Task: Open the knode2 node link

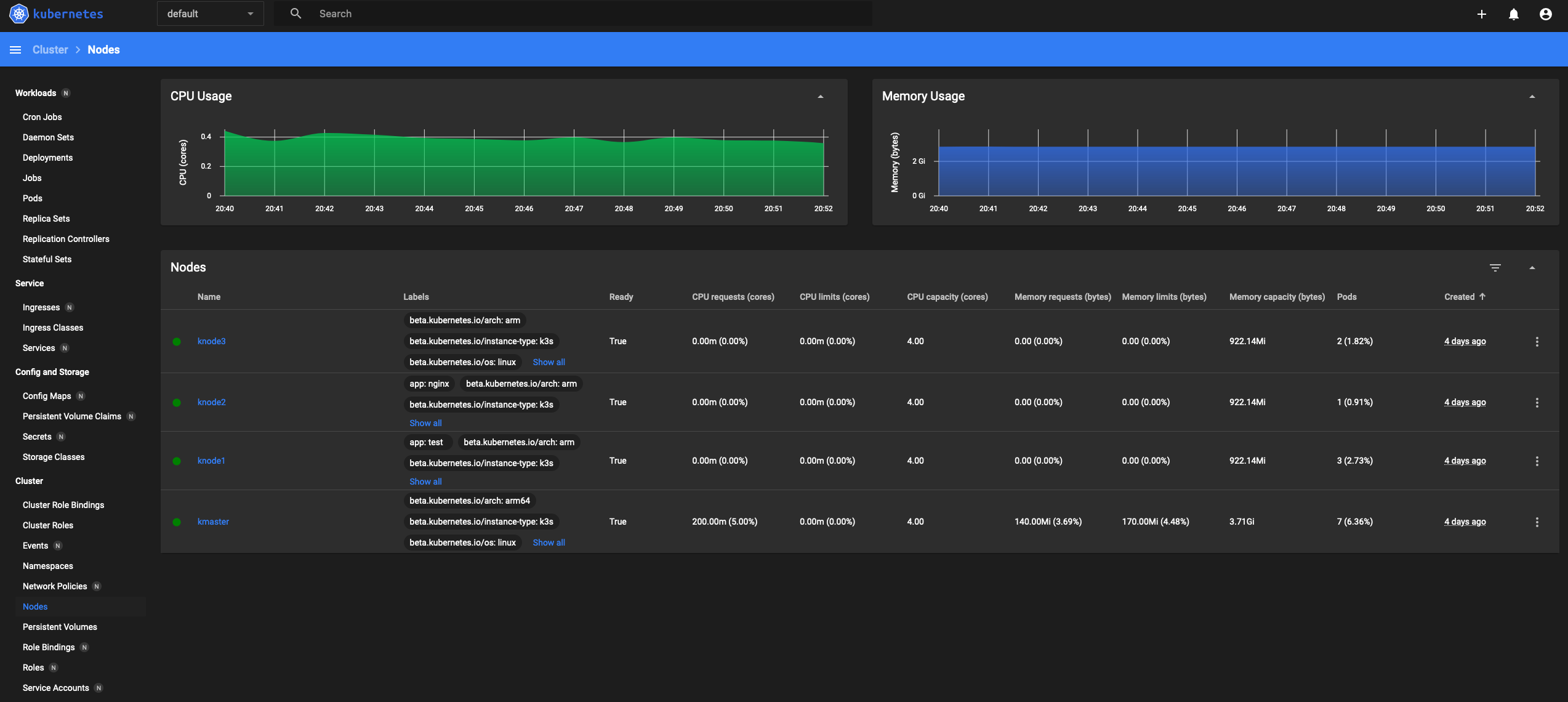Action: tap(211, 402)
